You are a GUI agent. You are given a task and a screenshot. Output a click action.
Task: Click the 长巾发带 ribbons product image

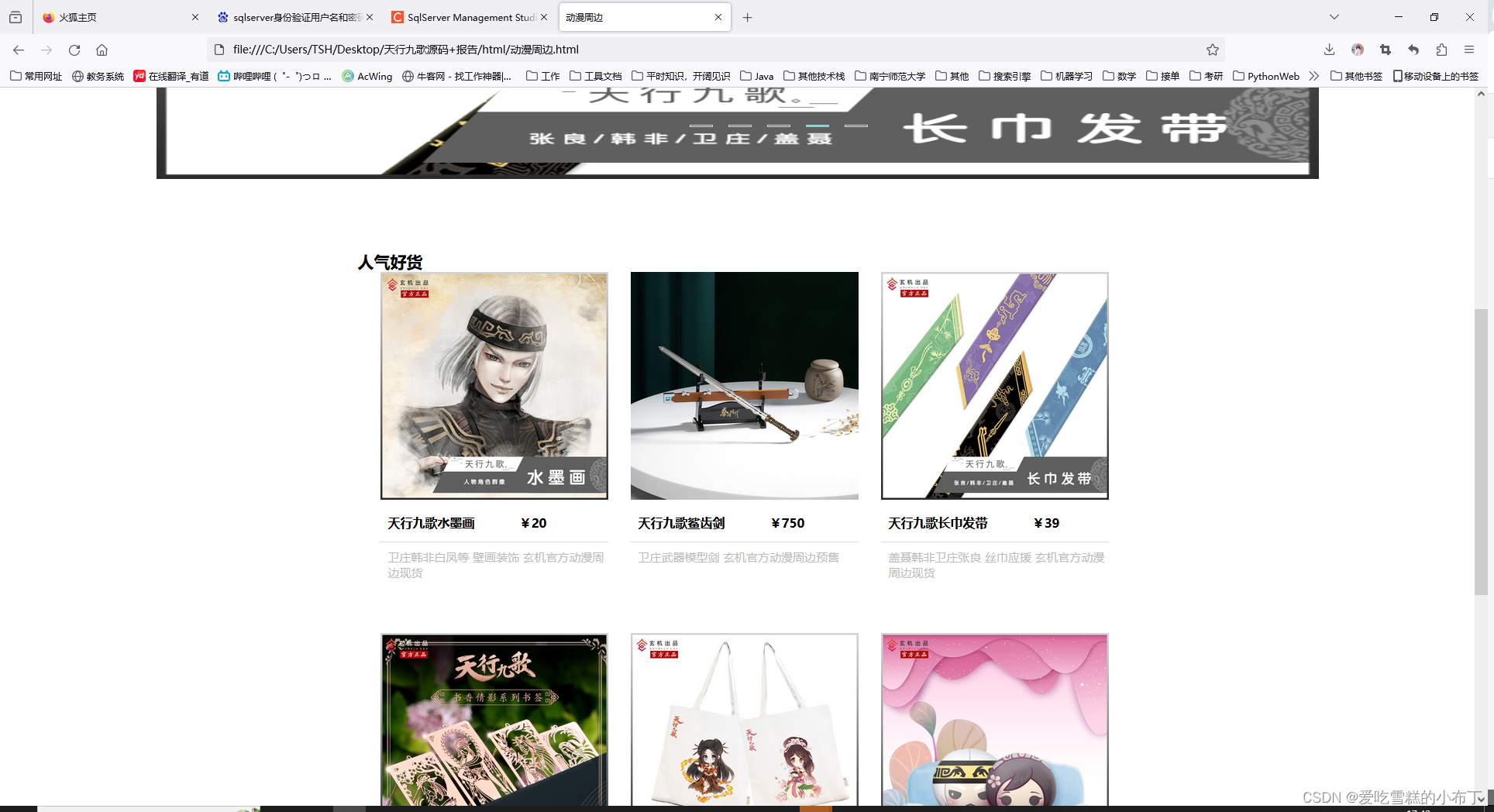click(x=995, y=386)
